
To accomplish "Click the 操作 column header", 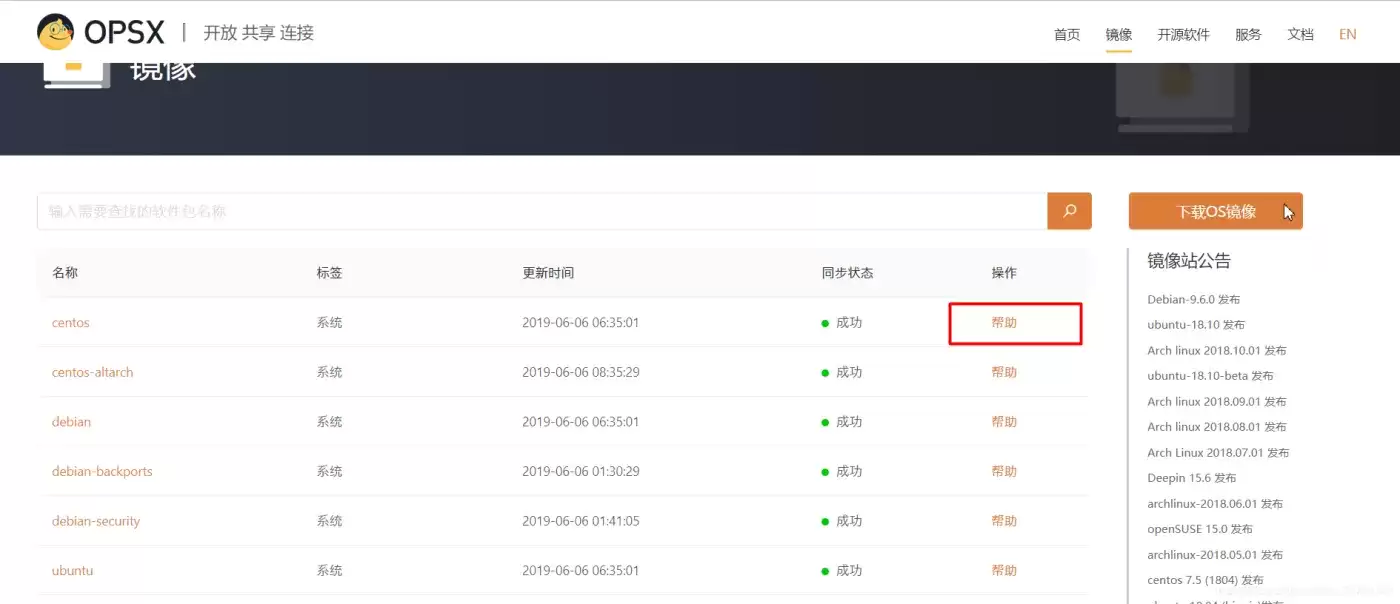I will coord(1004,273).
